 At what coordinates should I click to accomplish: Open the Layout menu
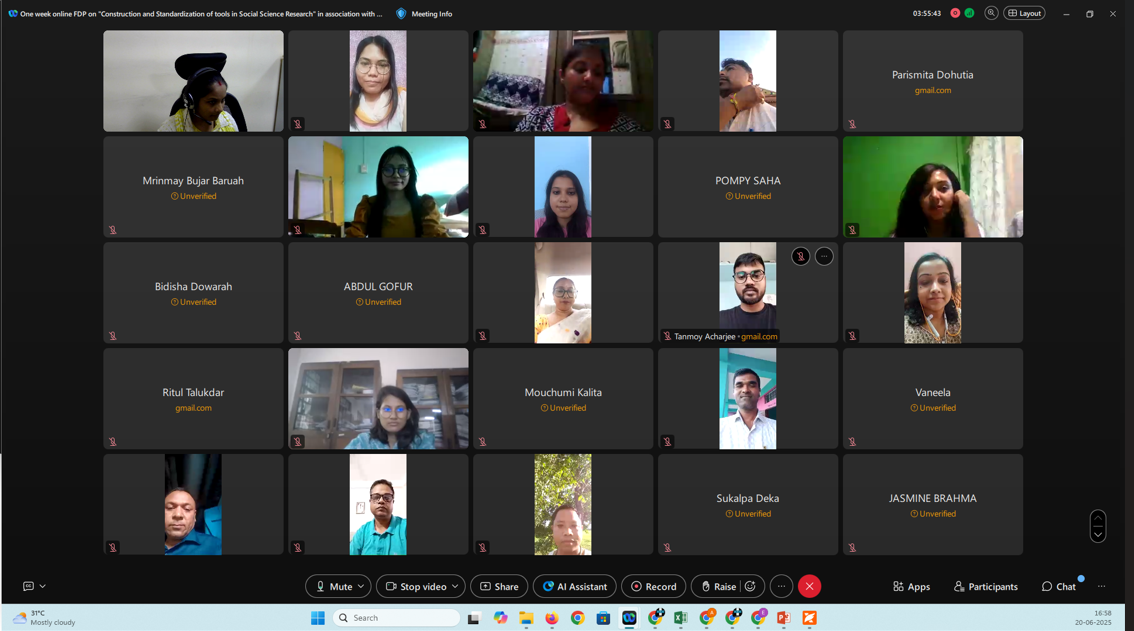point(1025,13)
